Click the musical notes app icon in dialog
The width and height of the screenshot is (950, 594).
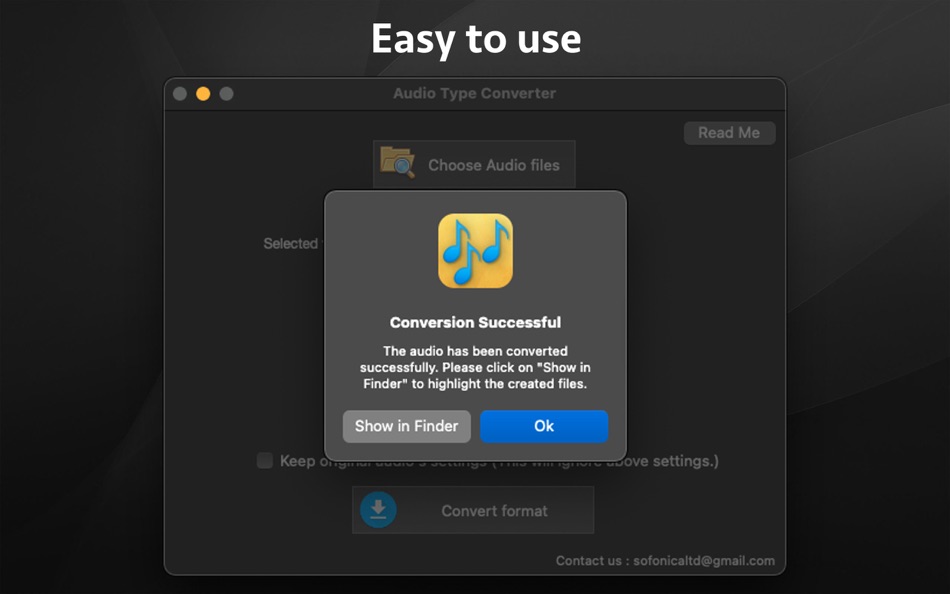(x=475, y=251)
